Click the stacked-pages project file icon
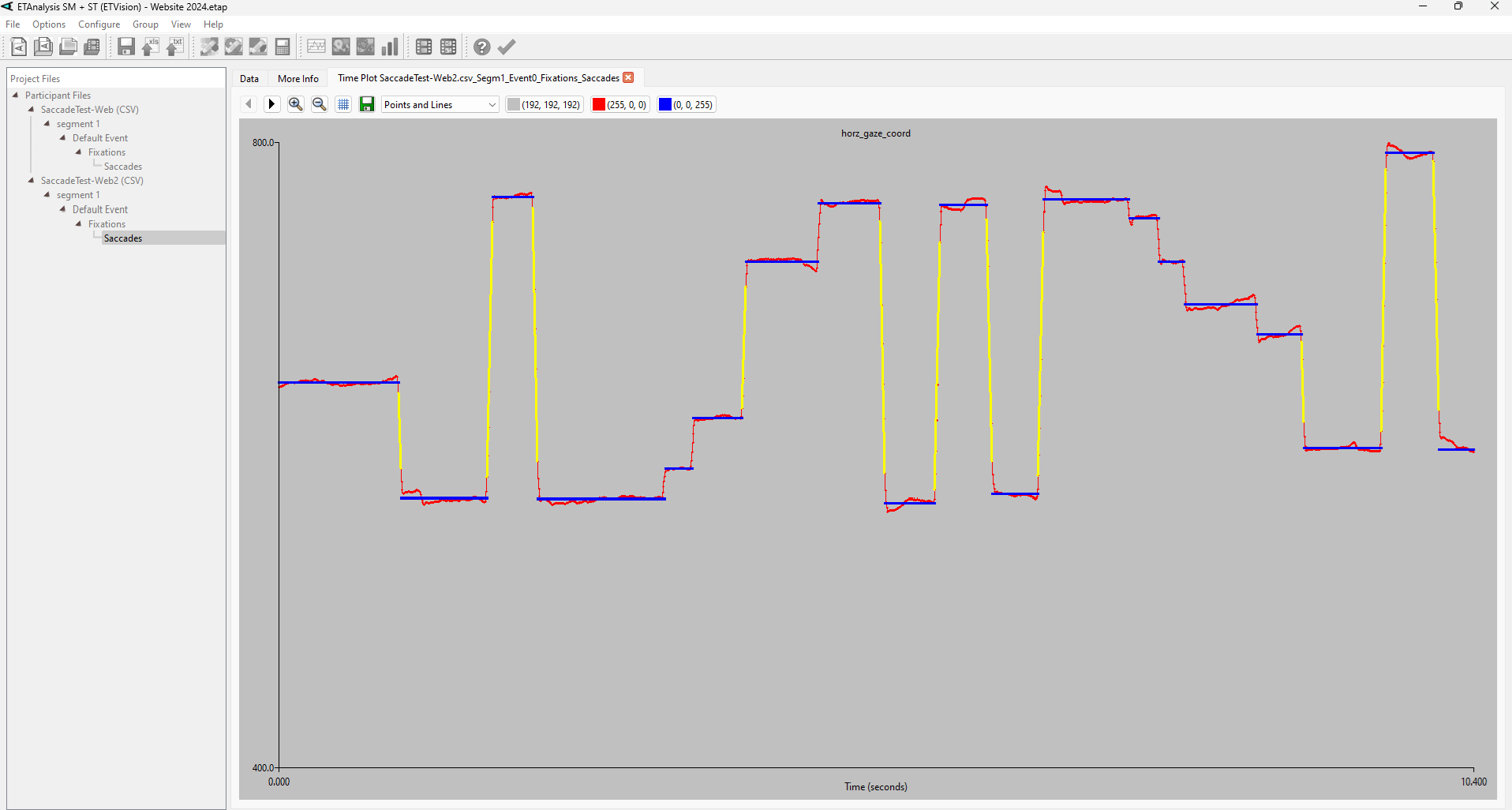The width and height of the screenshot is (1512, 810). pos(43,47)
